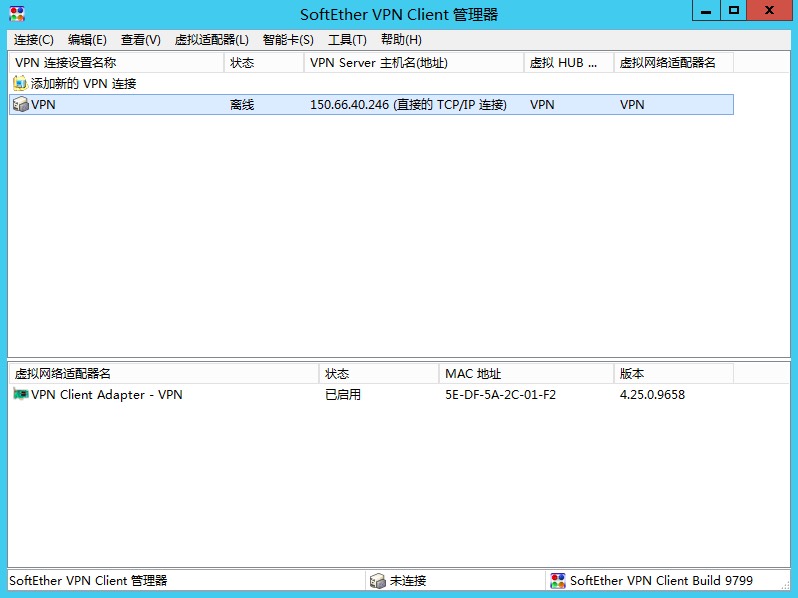
Task: Click the VPN adapter name cell in connection row
Action: pyautogui.click(x=632, y=104)
